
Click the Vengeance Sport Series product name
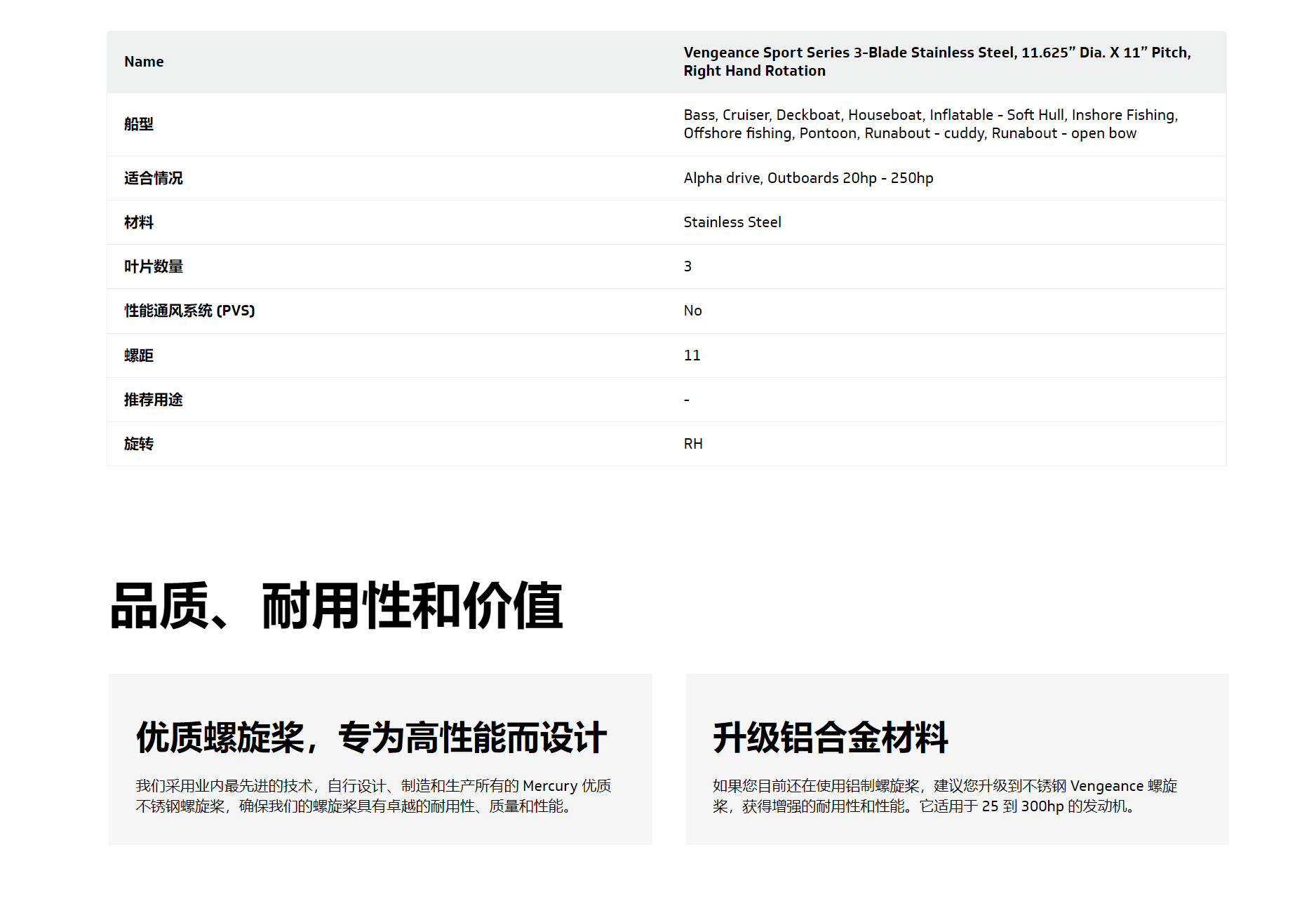tap(936, 62)
